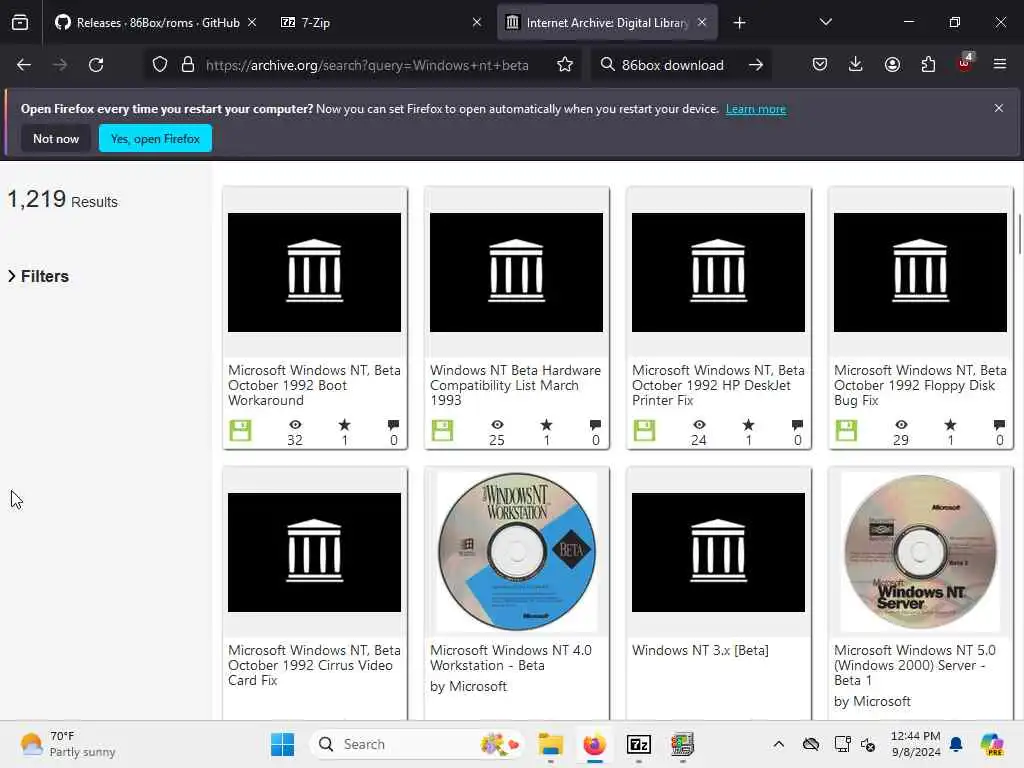Bookmark this page with the star icon

[565, 65]
